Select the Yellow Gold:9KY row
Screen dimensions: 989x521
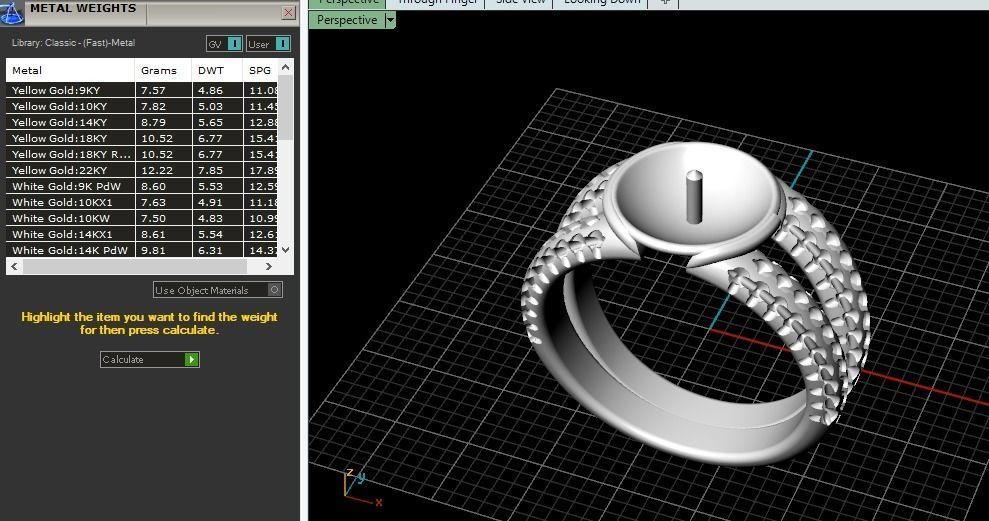(142, 90)
